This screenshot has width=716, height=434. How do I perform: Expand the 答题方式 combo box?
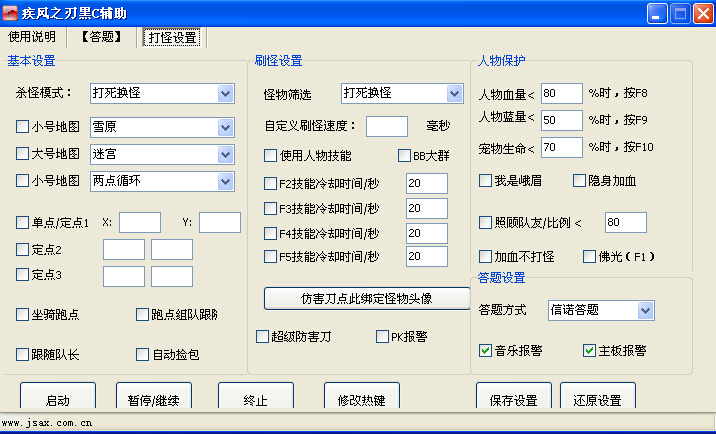pos(645,311)
